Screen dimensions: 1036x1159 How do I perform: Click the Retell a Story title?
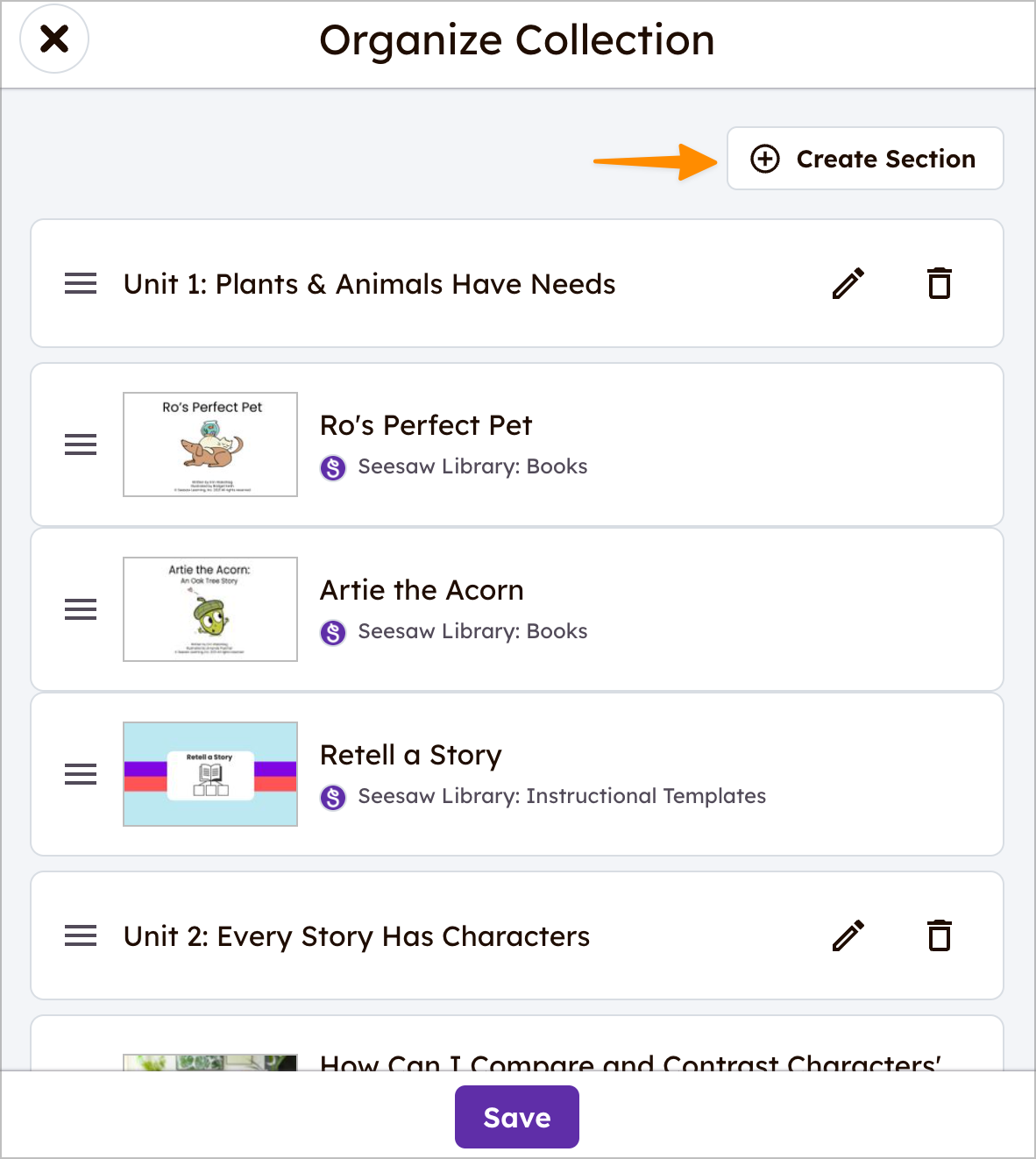(x=411, y=755)
